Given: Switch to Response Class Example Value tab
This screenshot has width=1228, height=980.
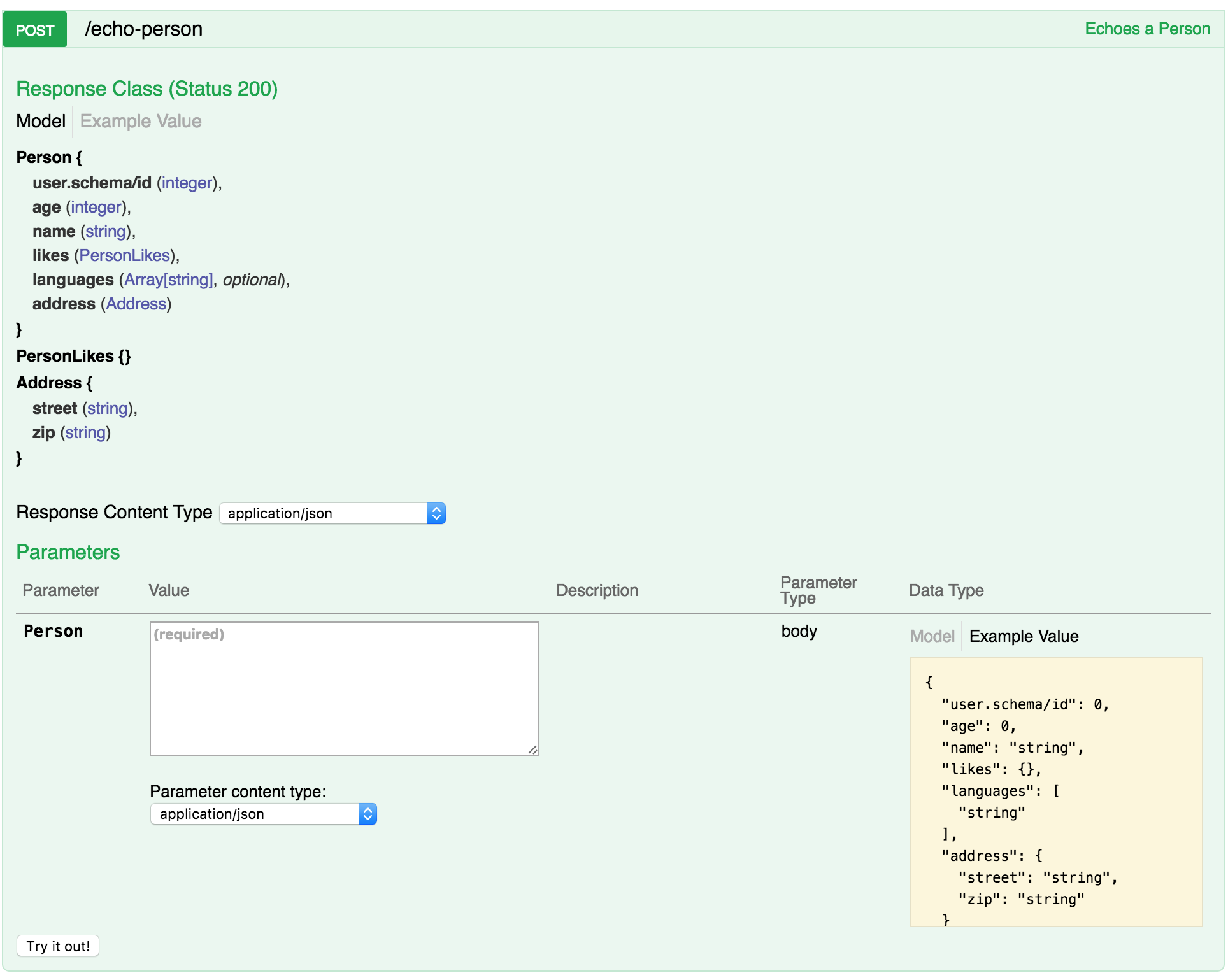Looking at the screenshot, I should (141, 121).
